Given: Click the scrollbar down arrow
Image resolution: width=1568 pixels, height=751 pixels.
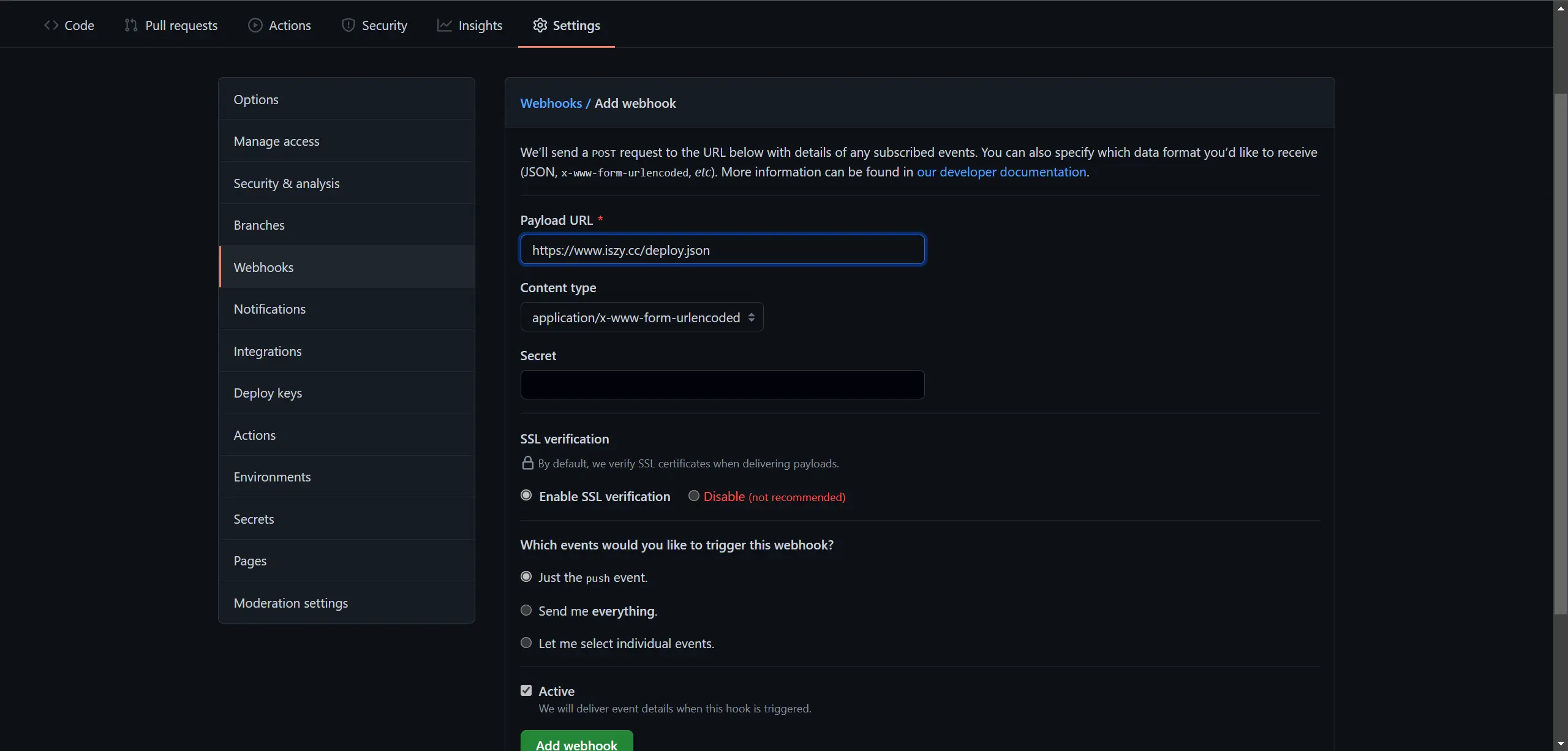Looking at the screenshot, I should (x=1561, y=743).
